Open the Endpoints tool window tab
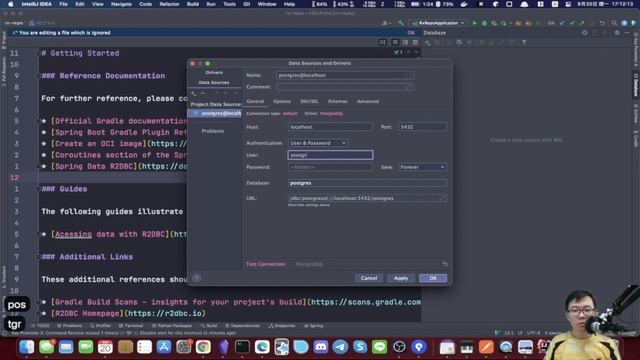The width and height of the screenshot is (640, 360). tap(282, 326)
